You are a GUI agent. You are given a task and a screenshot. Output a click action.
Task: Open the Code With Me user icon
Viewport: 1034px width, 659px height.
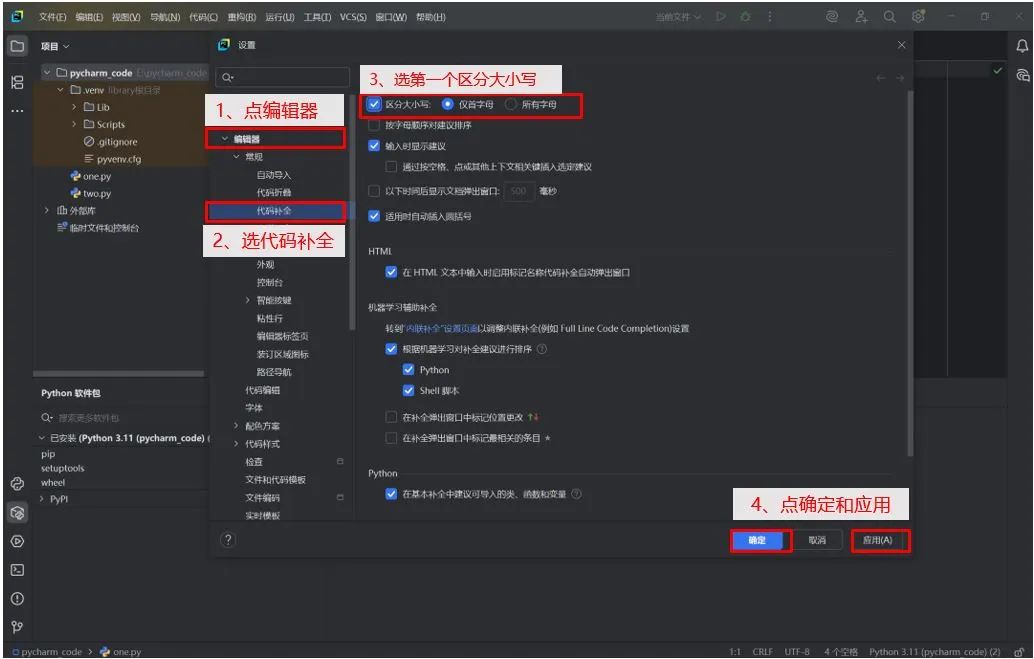[x=861, y=17]
